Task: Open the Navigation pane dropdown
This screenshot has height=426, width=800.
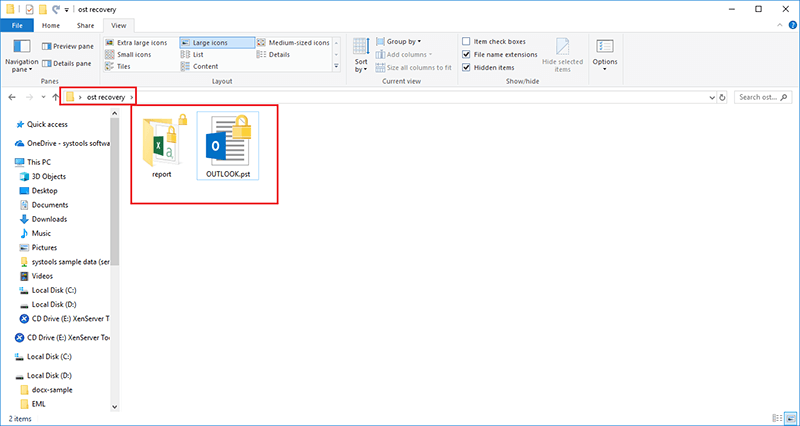Action: (x=22, y=56)
